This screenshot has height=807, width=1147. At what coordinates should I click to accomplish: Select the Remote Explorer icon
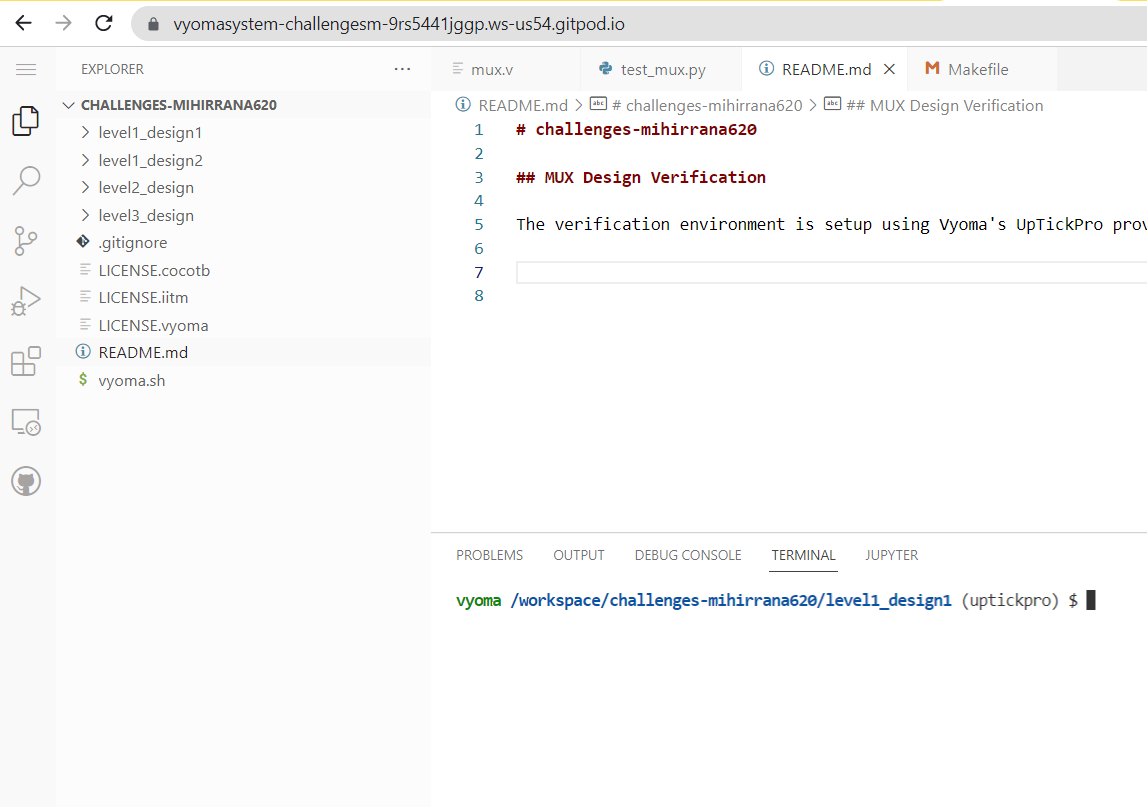(x=26, y=422)
